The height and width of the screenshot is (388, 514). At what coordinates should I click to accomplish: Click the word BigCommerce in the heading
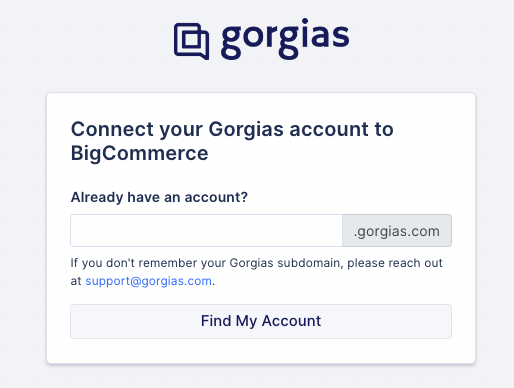pos(140,154)
